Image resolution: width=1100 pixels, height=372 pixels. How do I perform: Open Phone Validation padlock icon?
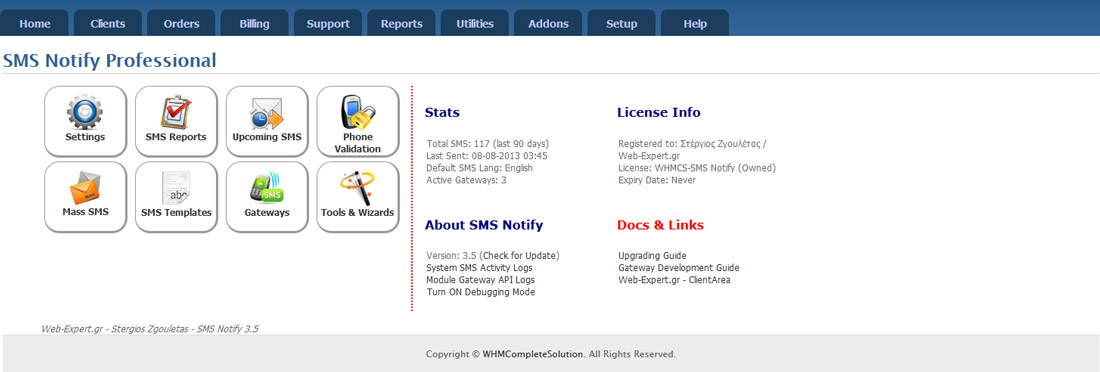(358, 121)
